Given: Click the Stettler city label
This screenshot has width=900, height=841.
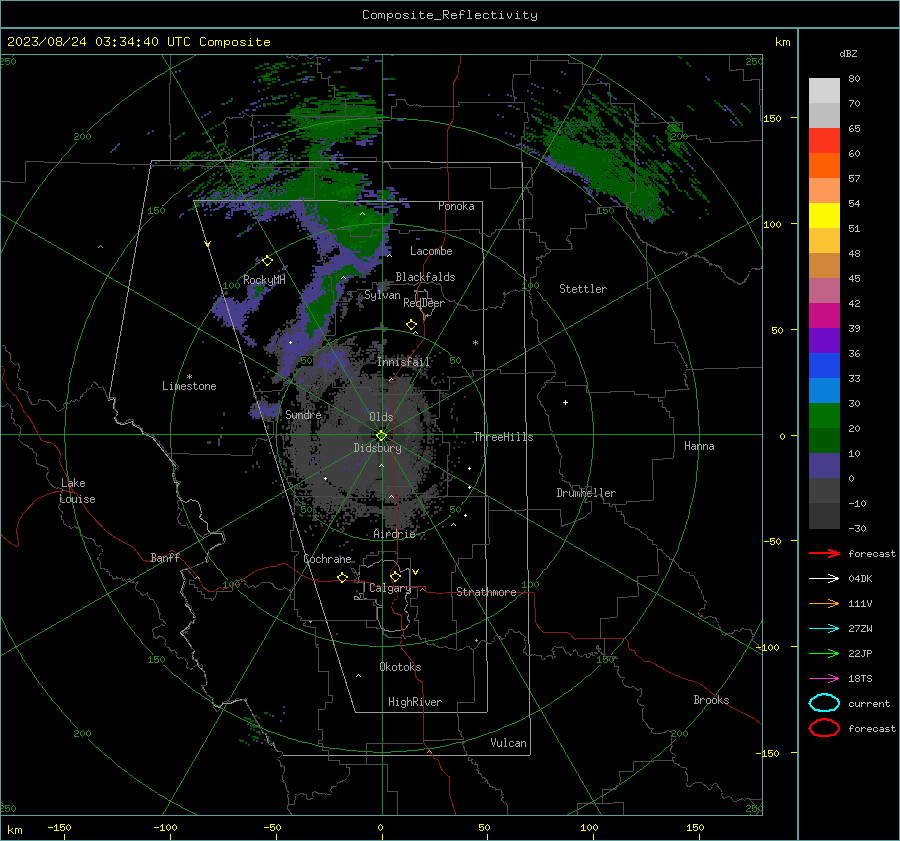Looking at the screenshot, I should [583, 289].
